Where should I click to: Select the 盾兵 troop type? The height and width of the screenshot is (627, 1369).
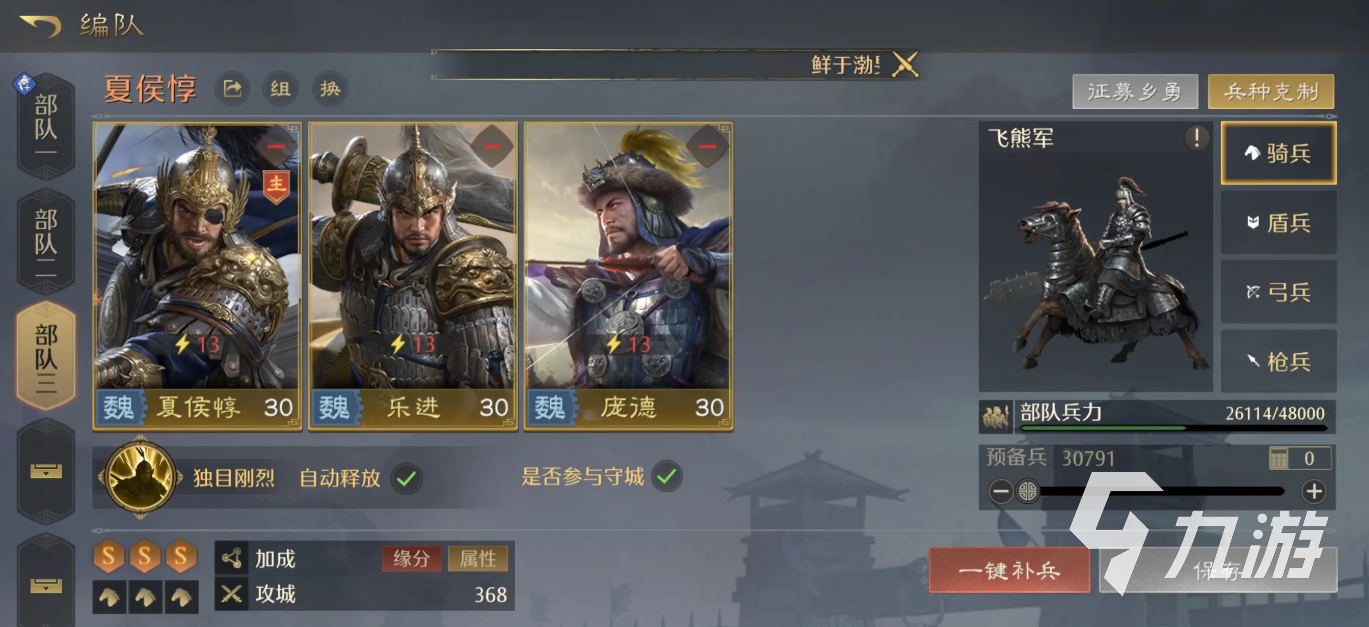coord(1279,223)
